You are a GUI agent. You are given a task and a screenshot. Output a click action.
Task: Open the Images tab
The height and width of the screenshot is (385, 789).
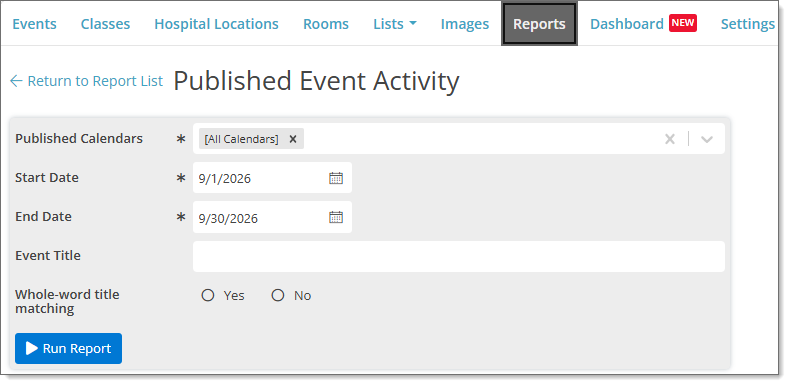(464, 24)
